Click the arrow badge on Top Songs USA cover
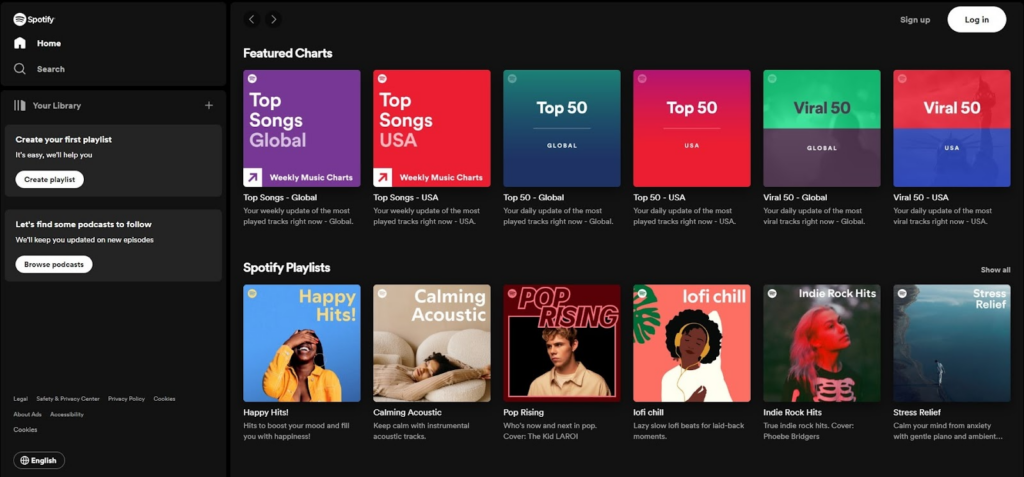Screen dimensions: 1024x477 pyautogui.click(x=383, y=177)
